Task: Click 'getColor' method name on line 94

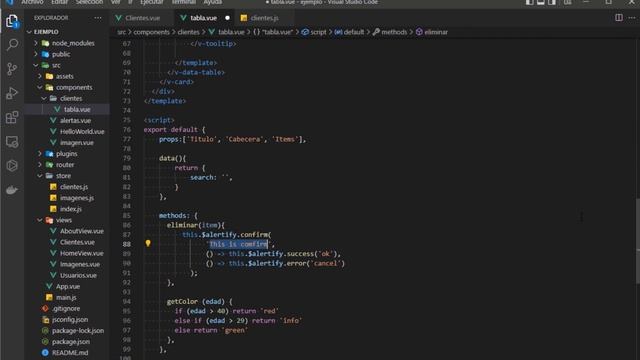Action: (x=182, y=302)
